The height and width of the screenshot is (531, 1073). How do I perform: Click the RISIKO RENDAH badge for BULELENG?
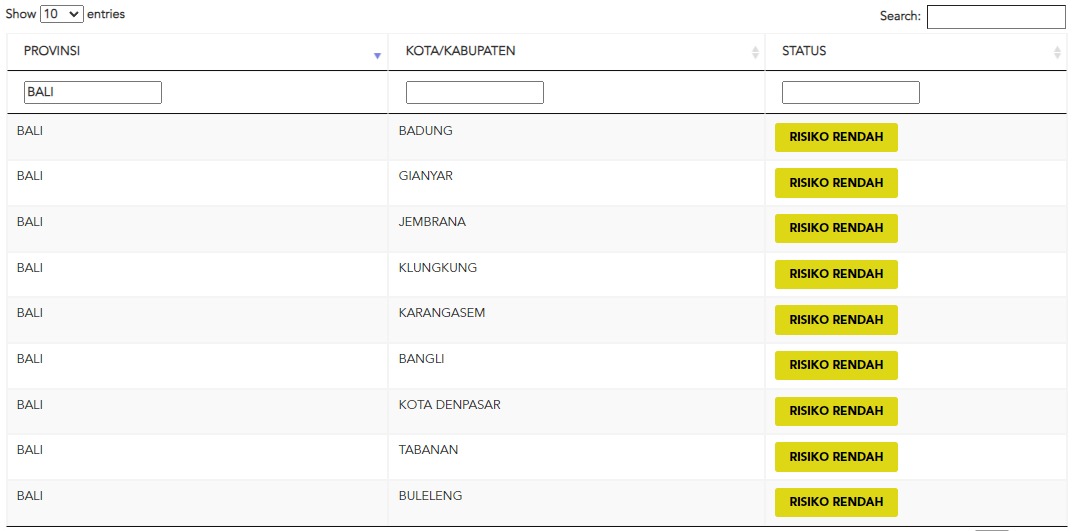tap(836, 502)
